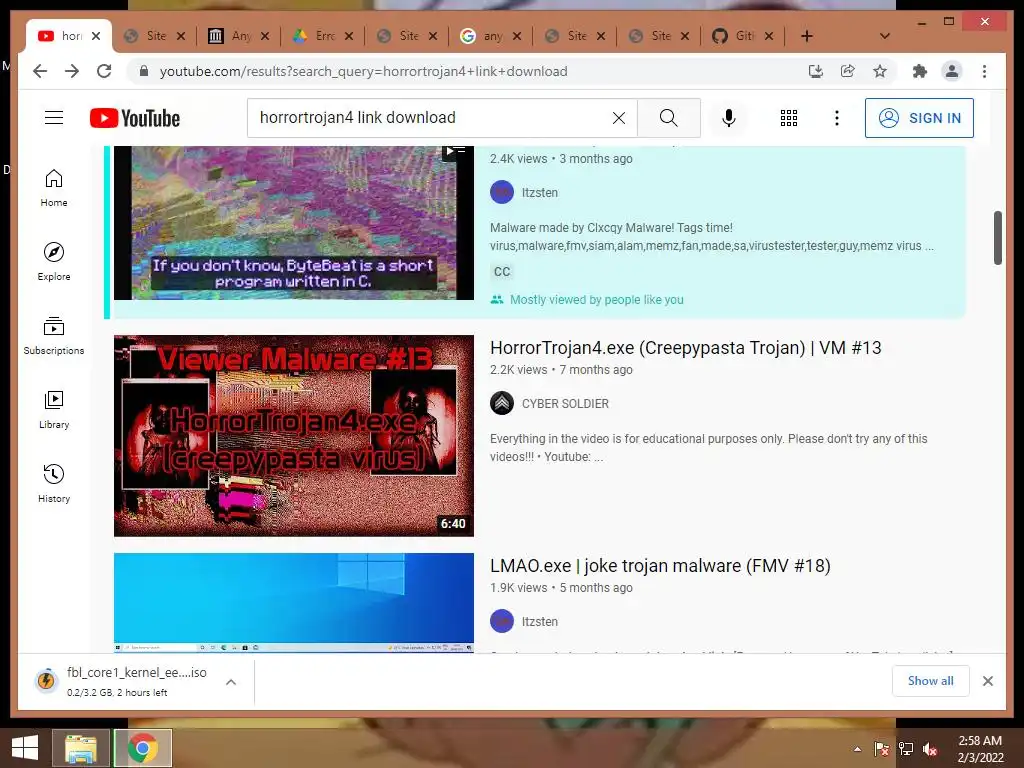Click '2.2K views • 7 months ago' text
Viewport: 1024px width, 768px height.
[561, 370]
